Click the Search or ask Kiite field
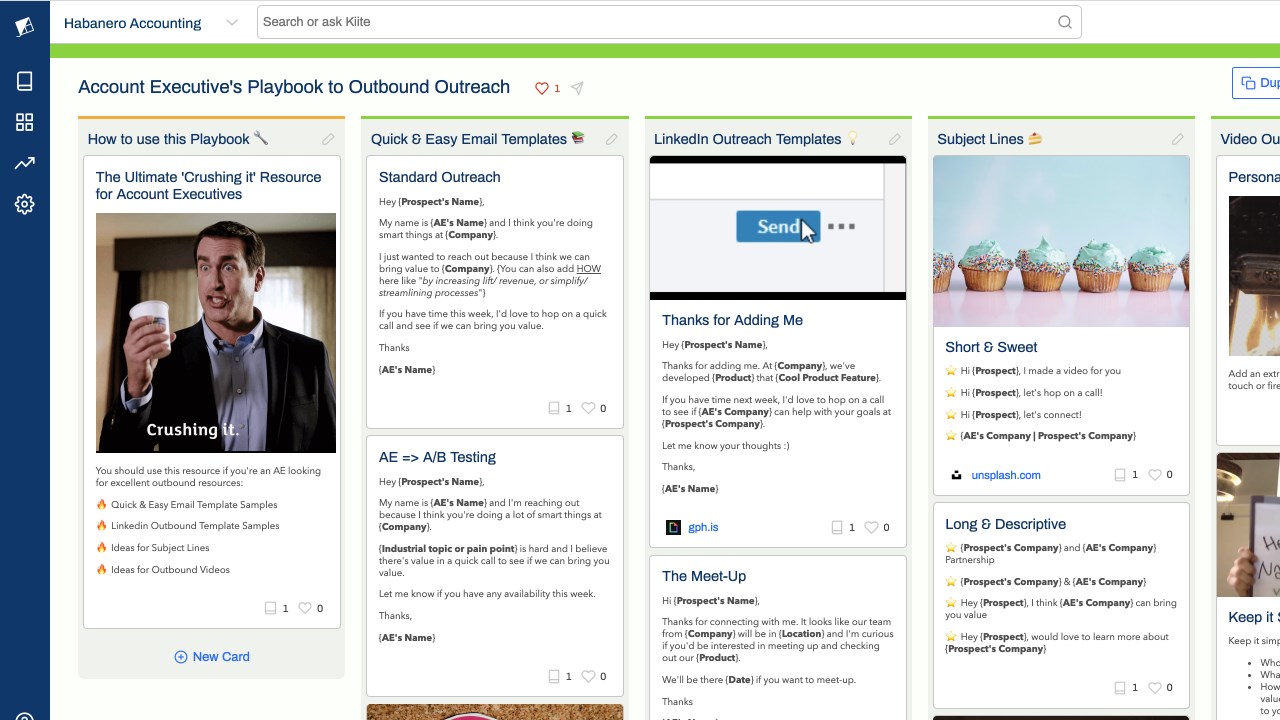The height and width of the screenshot is (720, 1280). coord(669,22)
